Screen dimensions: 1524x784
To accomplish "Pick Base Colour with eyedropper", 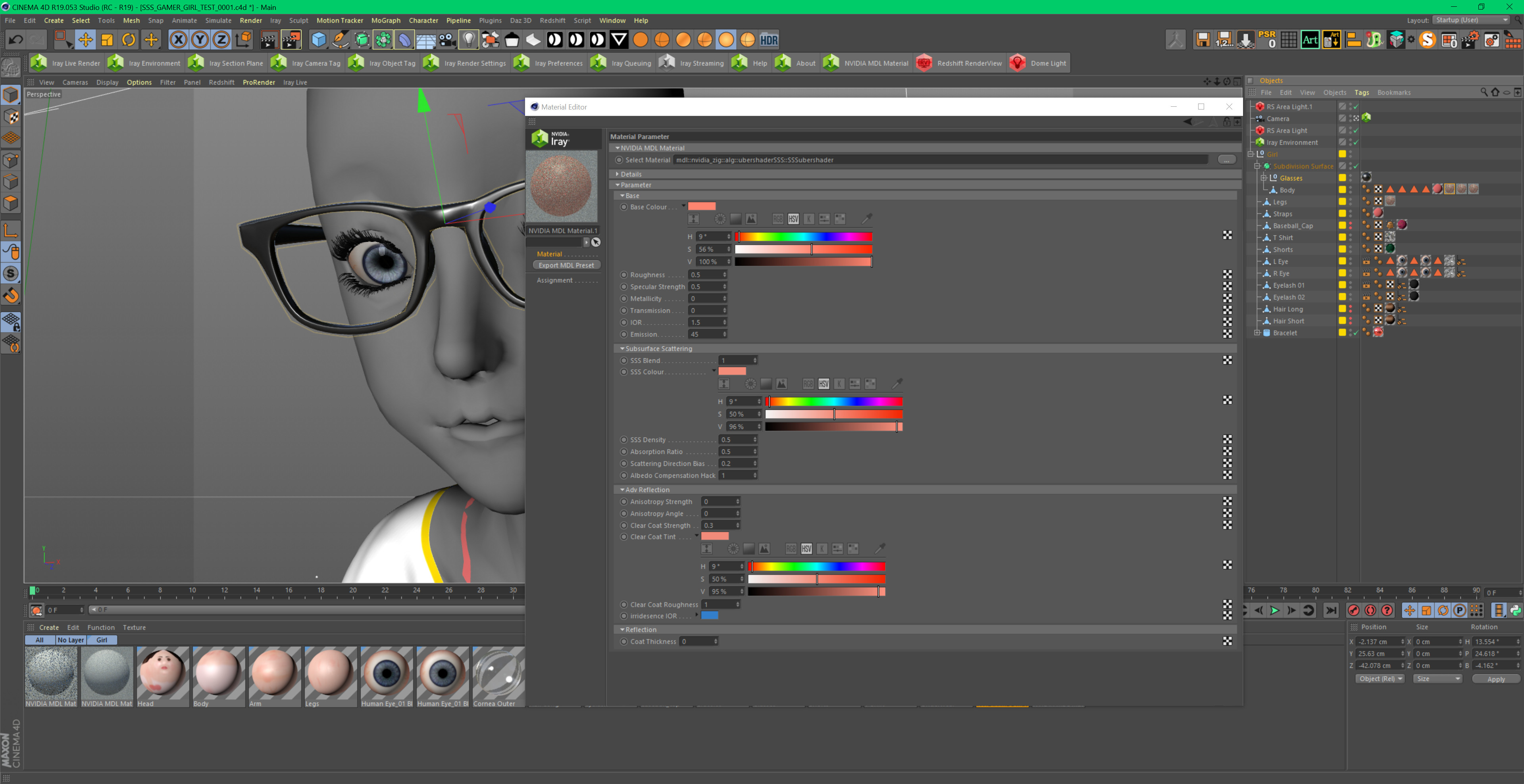I will (867, 219).
